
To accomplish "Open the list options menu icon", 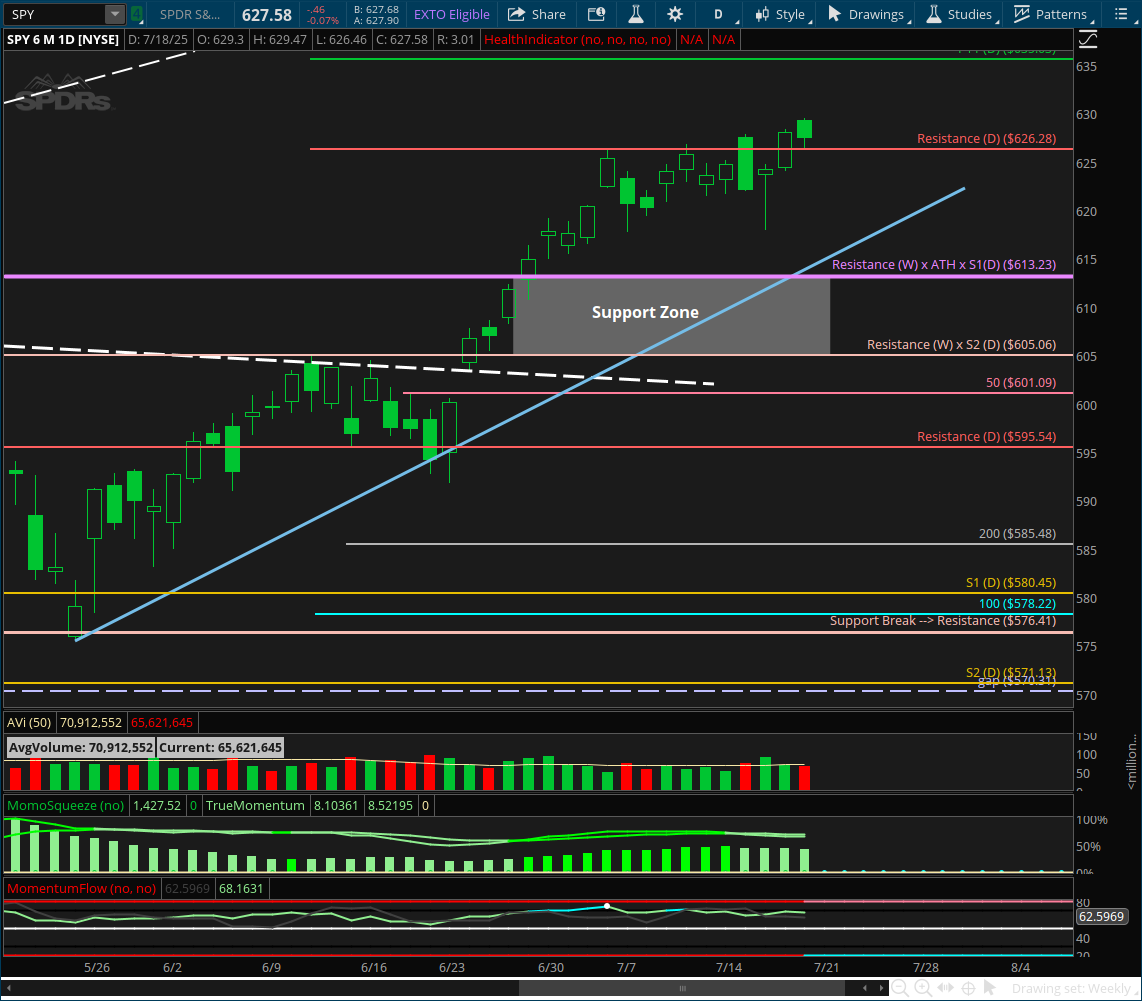I will [x=1121, y=14].
